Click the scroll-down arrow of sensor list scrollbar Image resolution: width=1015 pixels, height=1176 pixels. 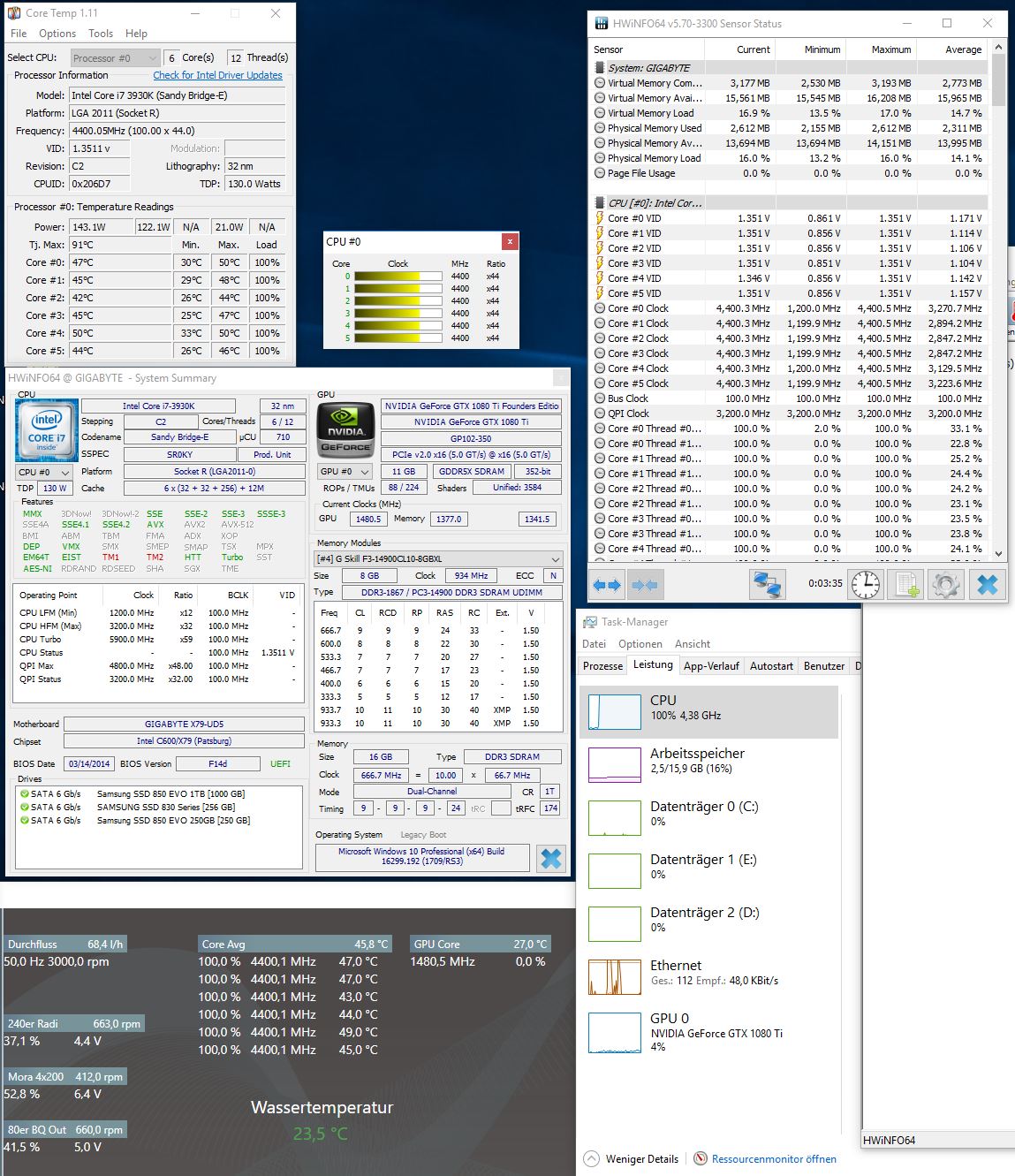[999, 554]
